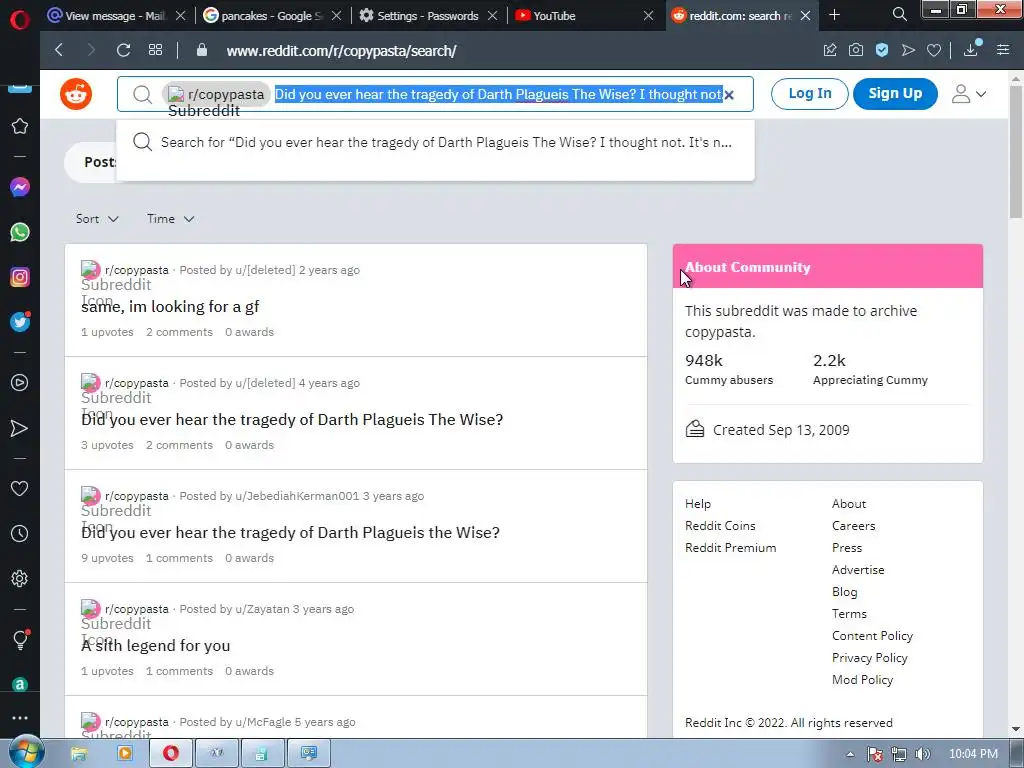Open the Sort dropdown
This screenshot has width=1024, height=768.
(97, 219)
